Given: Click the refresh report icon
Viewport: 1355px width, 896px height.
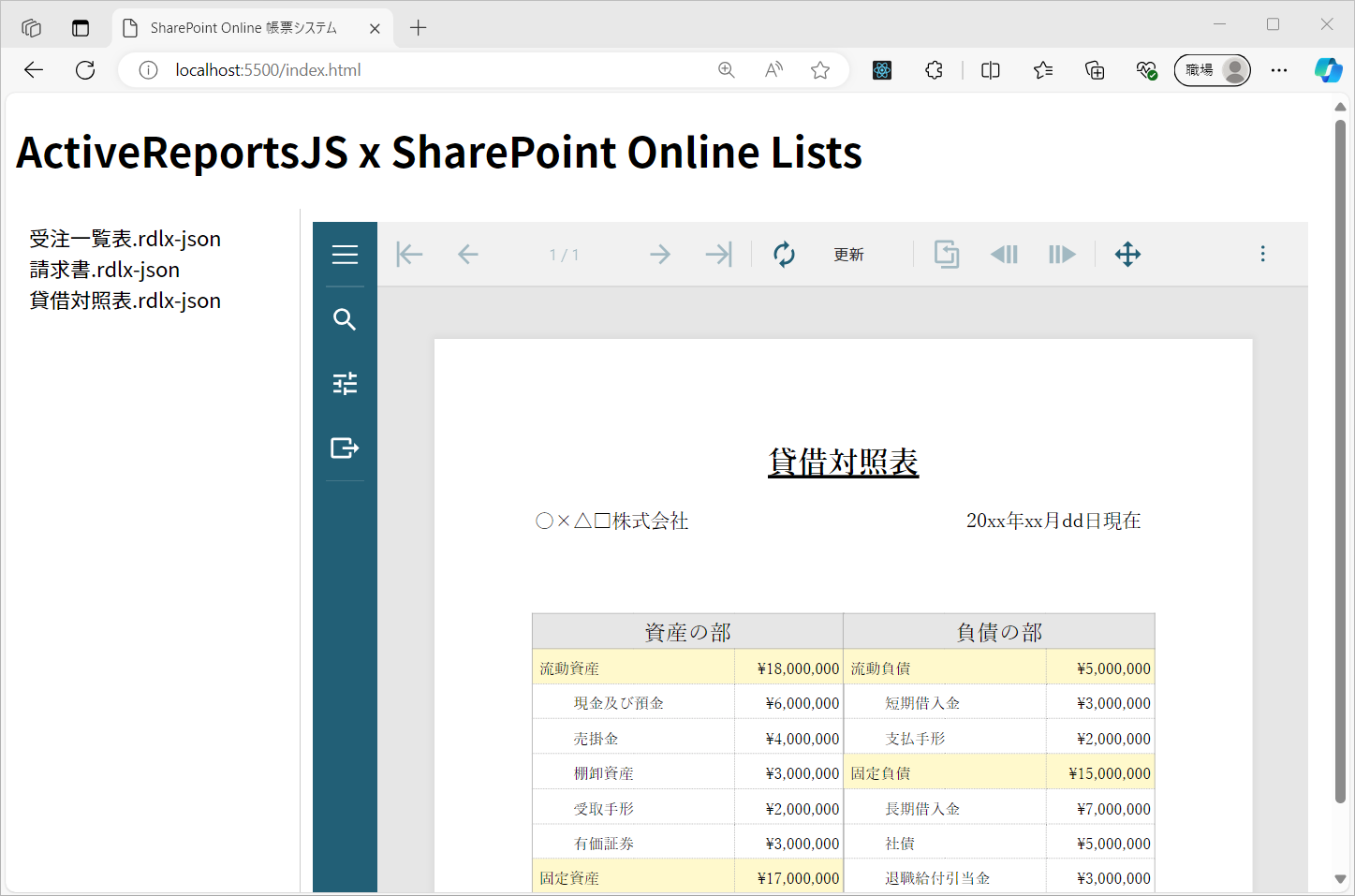Looking at the screenshot, I should coord(784,254).
